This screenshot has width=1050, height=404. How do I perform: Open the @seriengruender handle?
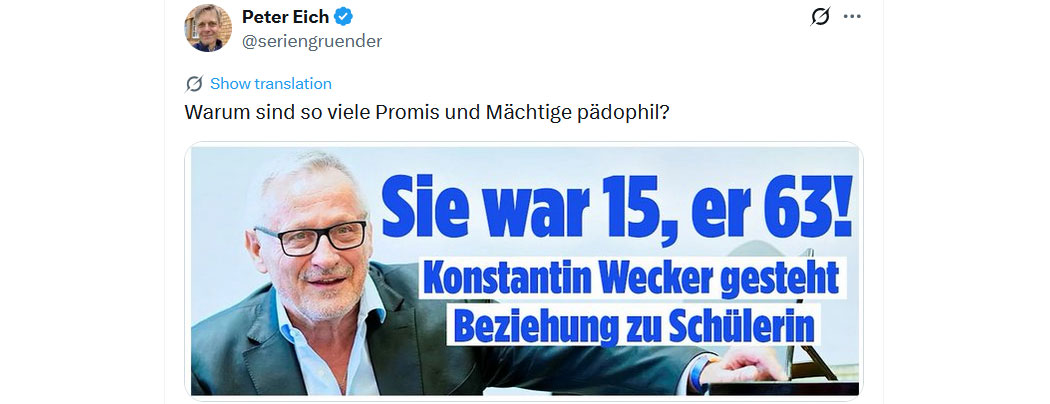pos(312,41)
